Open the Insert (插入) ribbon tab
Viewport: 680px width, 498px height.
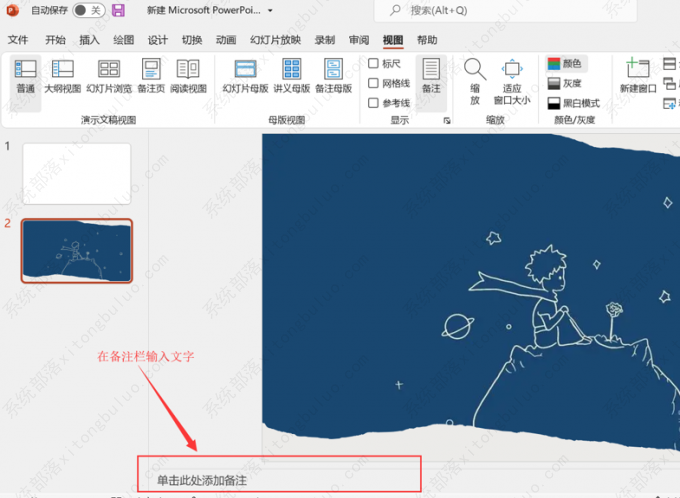click(89, 40)
